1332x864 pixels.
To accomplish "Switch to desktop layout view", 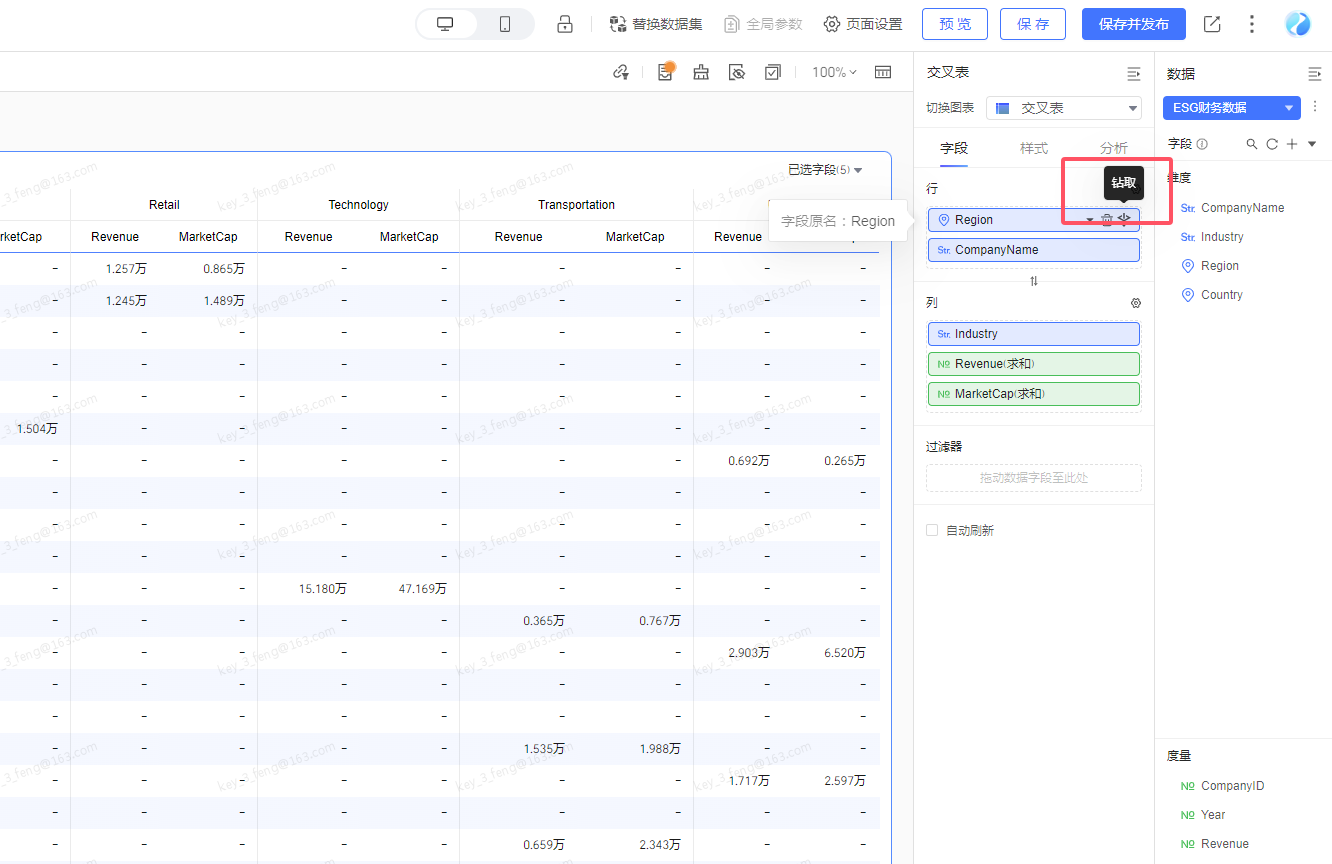I will (x=445, y=24).
